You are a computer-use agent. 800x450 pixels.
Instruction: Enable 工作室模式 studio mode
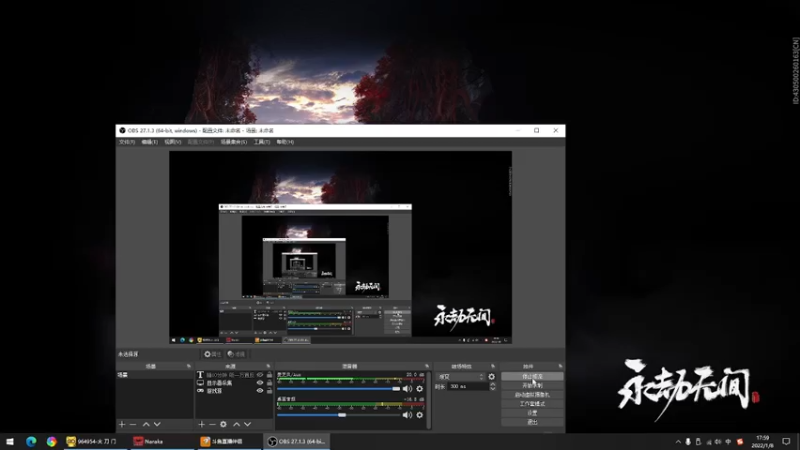tap(532, 404)
